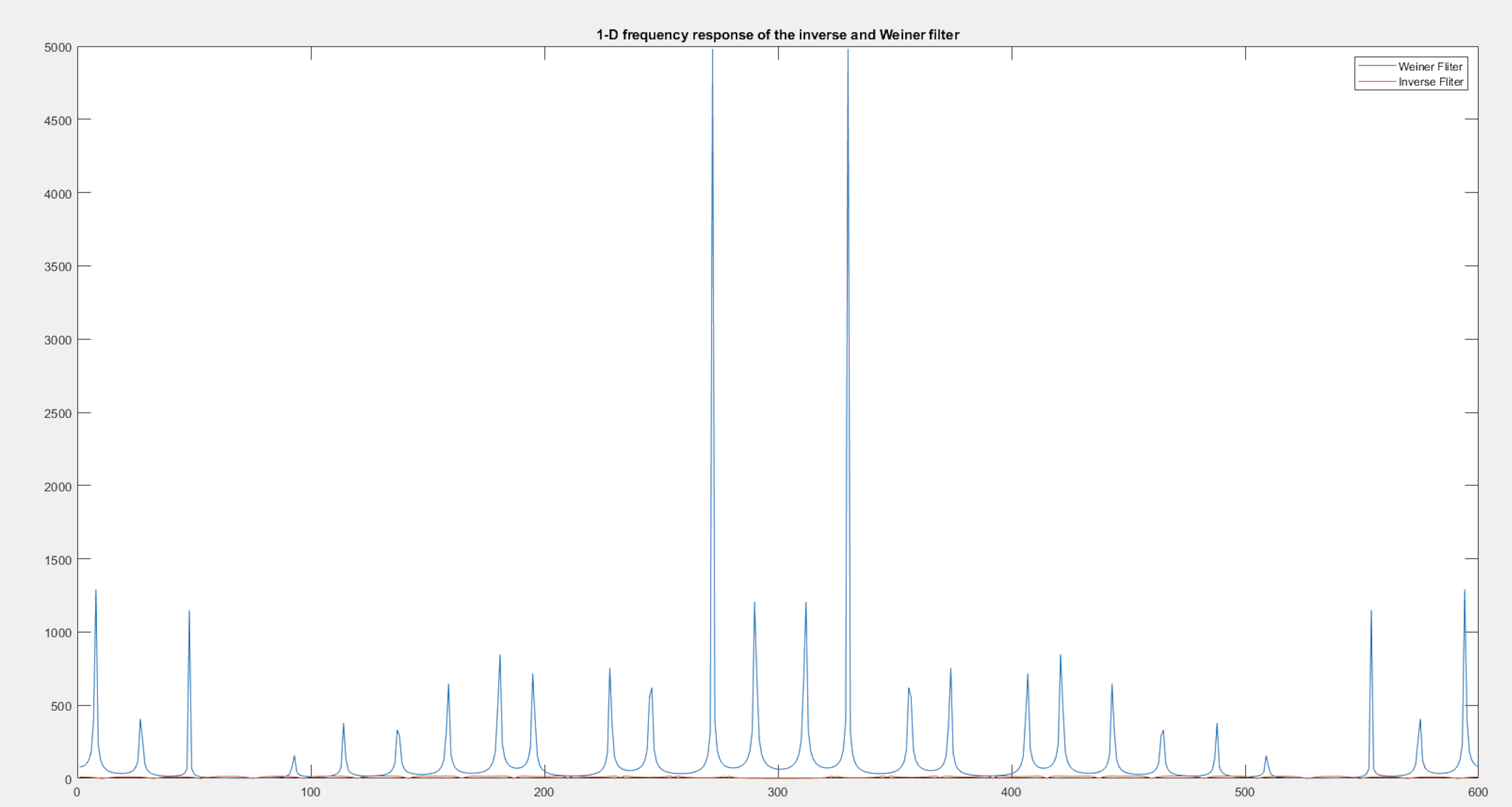Click the 1500 y-axis tick label
The height and width of the screenshot is (807, 1512).
coord(58,560)
